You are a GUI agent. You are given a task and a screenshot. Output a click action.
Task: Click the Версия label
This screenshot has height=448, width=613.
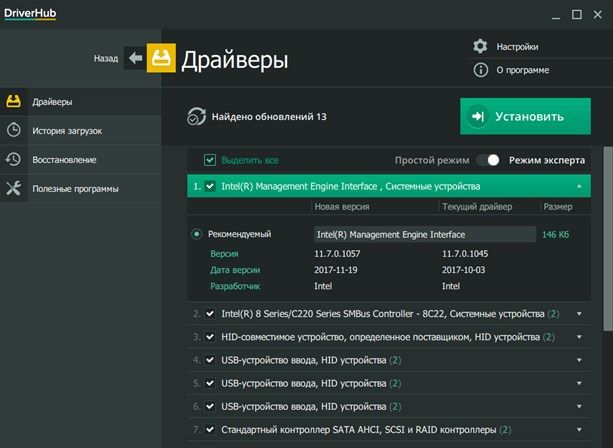click(x=224, y=254)
